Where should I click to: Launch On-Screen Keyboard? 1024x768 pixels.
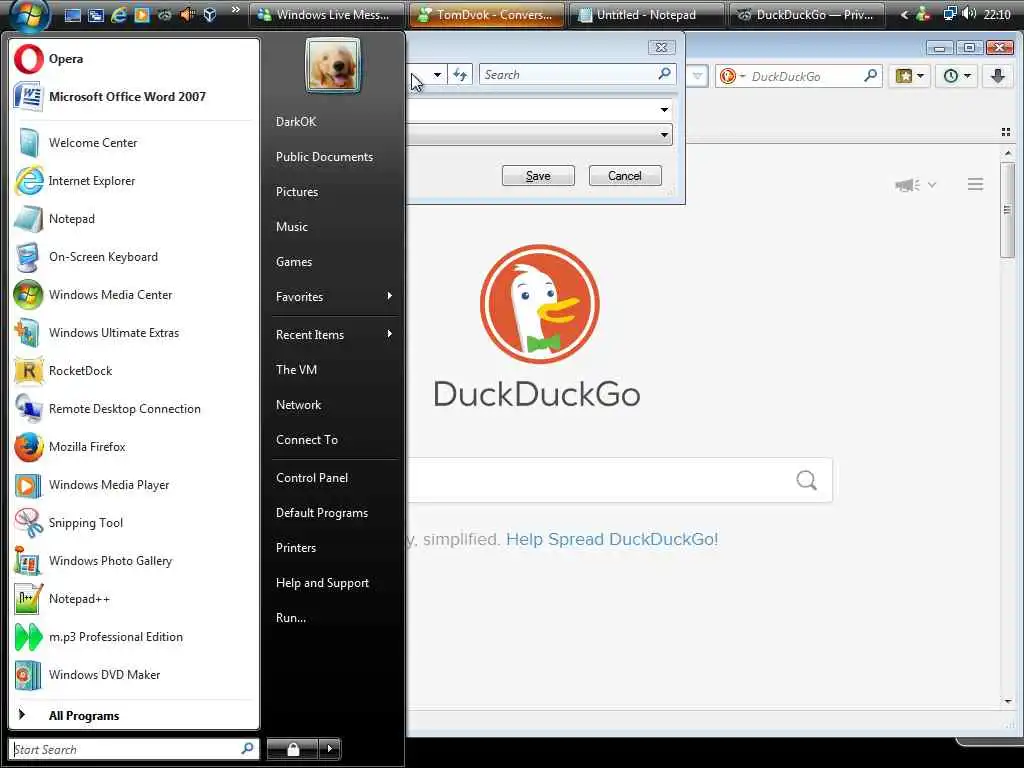click(x=133, y=257)
